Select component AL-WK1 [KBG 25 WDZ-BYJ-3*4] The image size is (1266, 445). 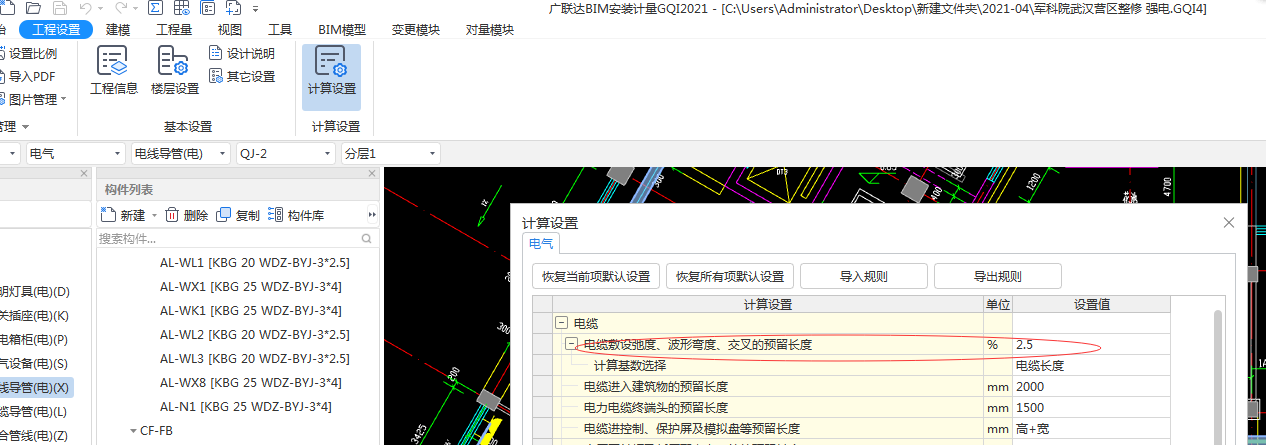pos(251,311)
